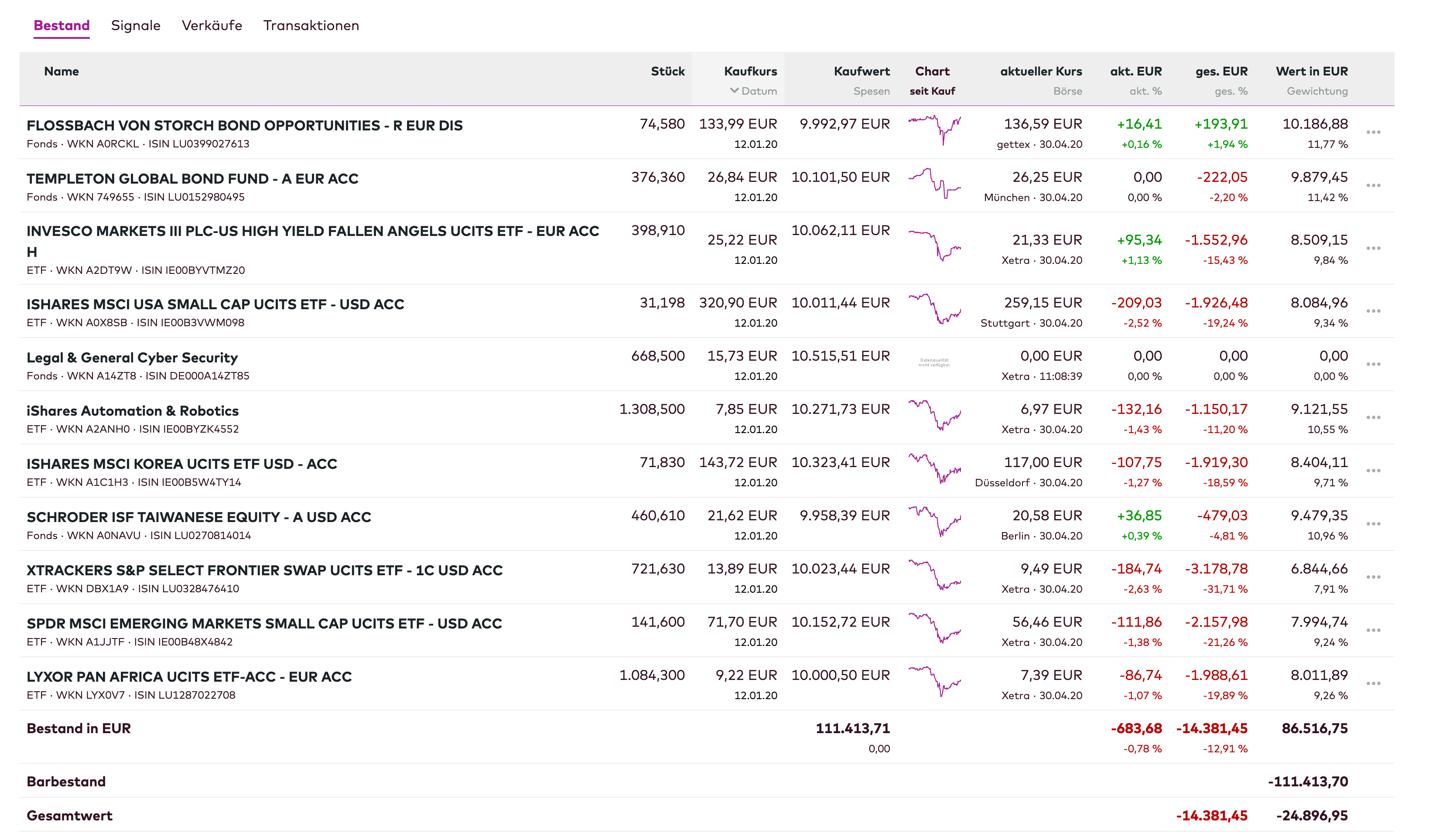This screenshot has width=1429, height=840.
Task: Open more options for Invesco Fallen Angels ETF
Action: 1373,248
